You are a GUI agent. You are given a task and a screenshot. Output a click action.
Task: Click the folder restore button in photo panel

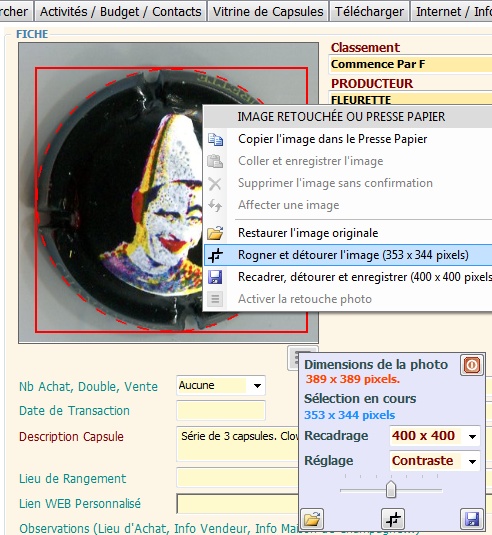pyautogui.click(x=312, y=519)
